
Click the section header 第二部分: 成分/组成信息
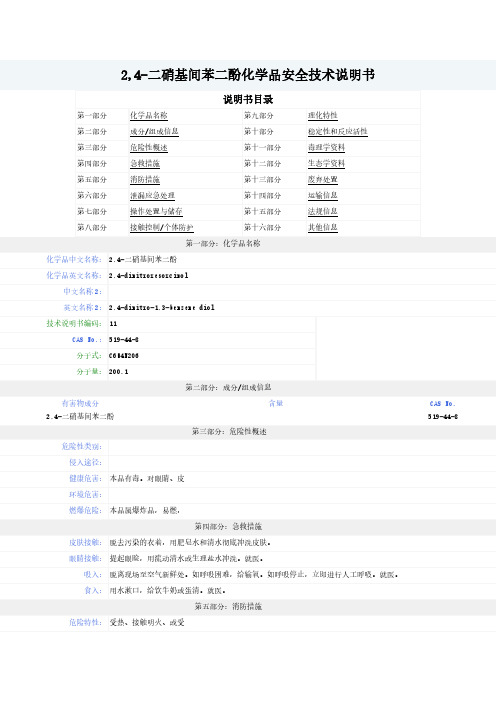click(x=228, y=387)
